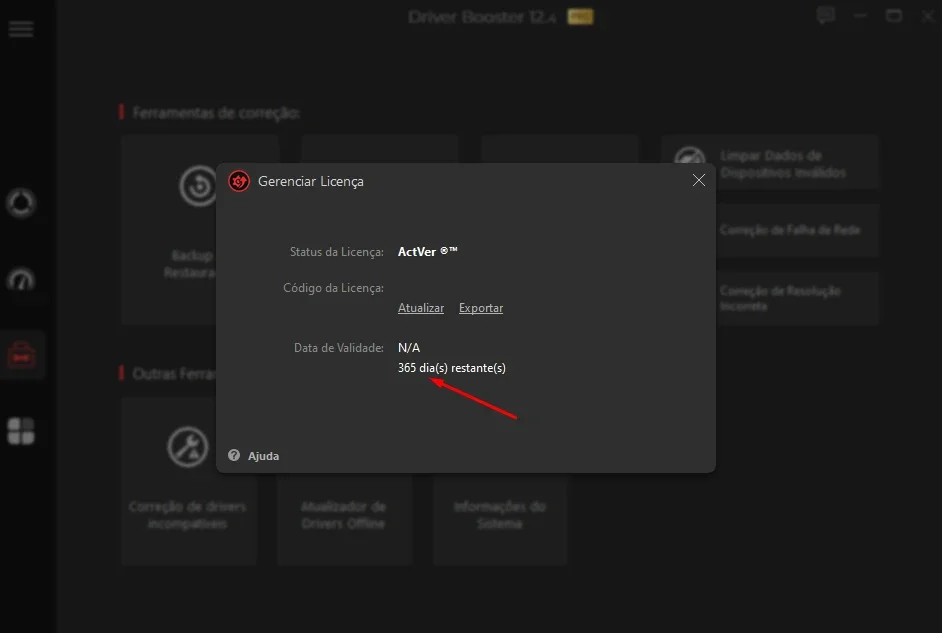Open the speedometer boost icon in sidebar
Screen dimensions: 942x633
coord(21,280)
